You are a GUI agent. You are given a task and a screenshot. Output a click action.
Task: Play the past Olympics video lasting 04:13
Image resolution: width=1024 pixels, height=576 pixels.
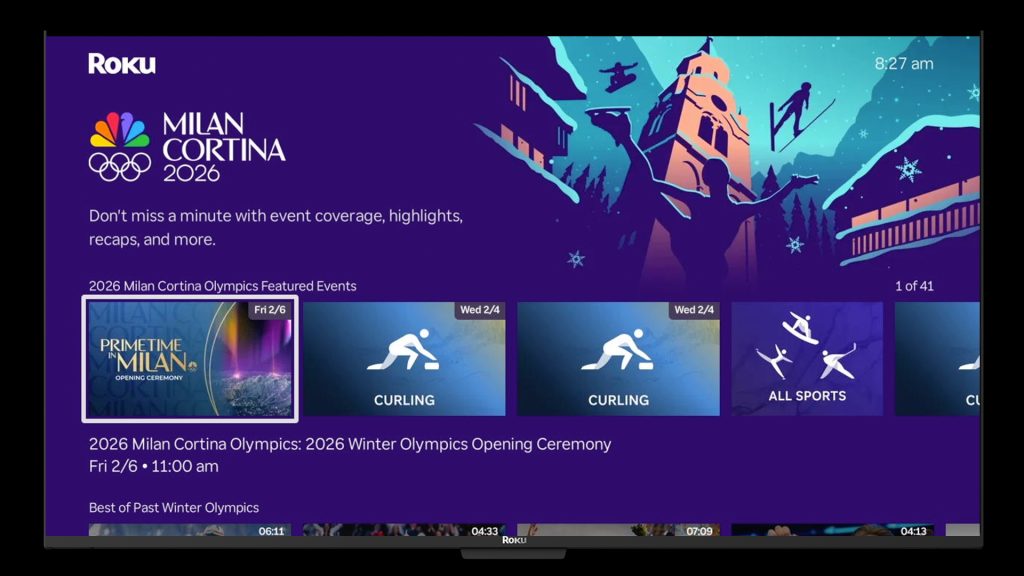(x=832, y=530)
